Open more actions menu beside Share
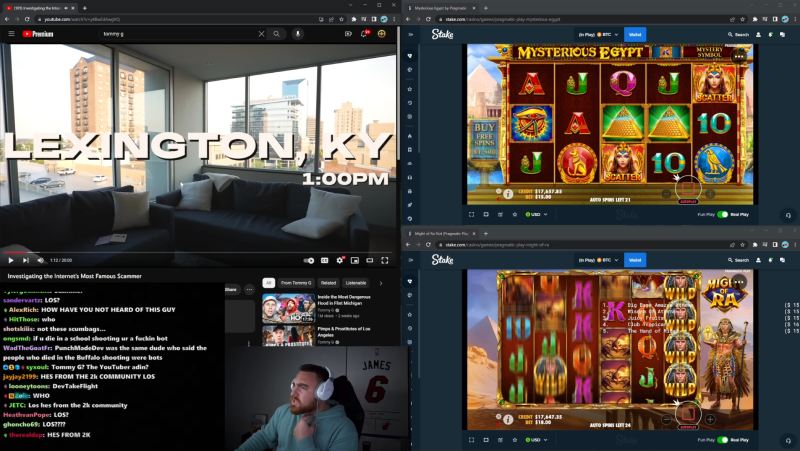This screenshot has width=800, height=451. (249, 289)
